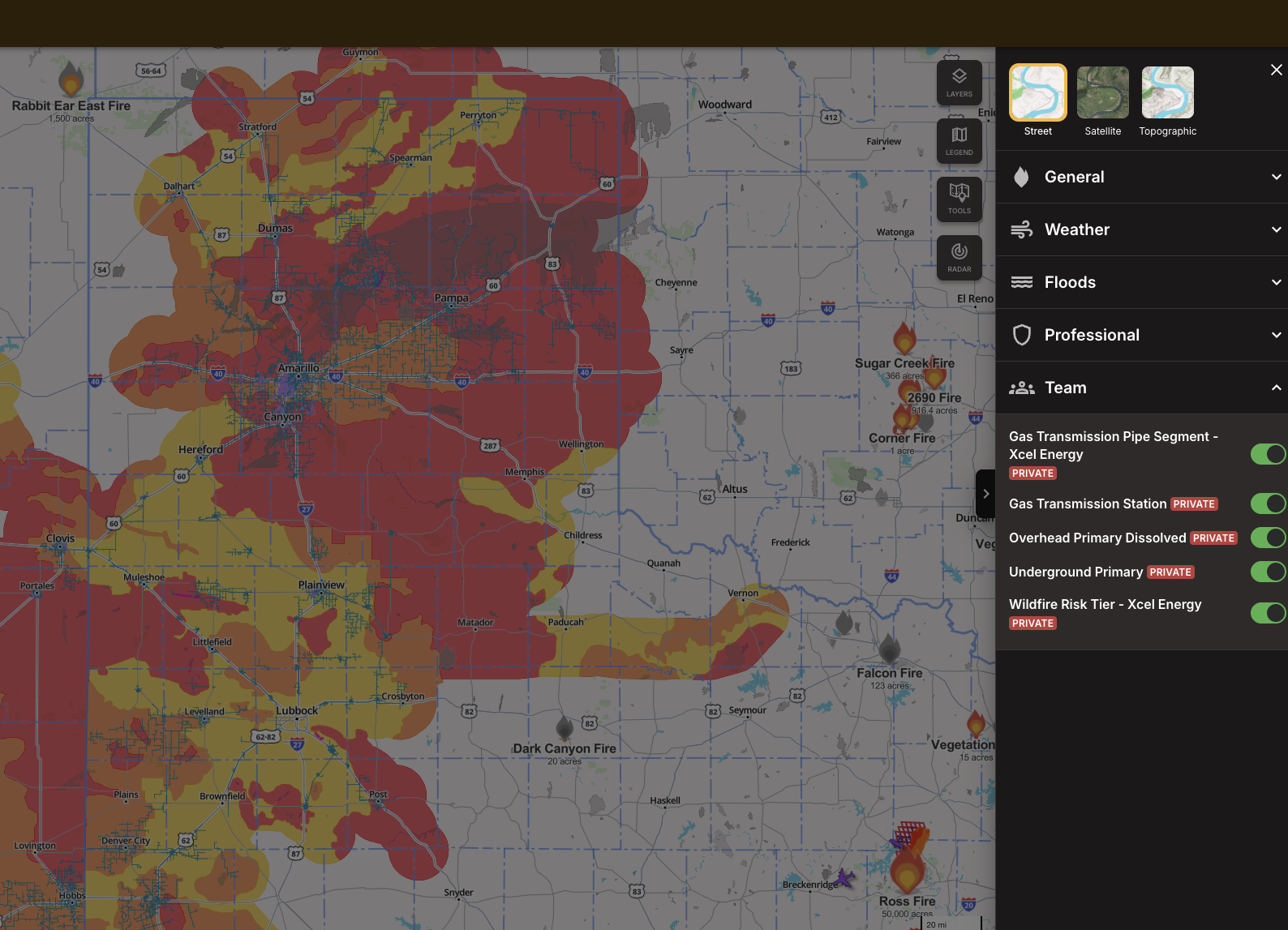Image resolution: width=1288 pixels, height=930 pixels.
Task: Click the Rabbit Ear East Fire marker
Action: pyautogui.click(x=71, y=79)
